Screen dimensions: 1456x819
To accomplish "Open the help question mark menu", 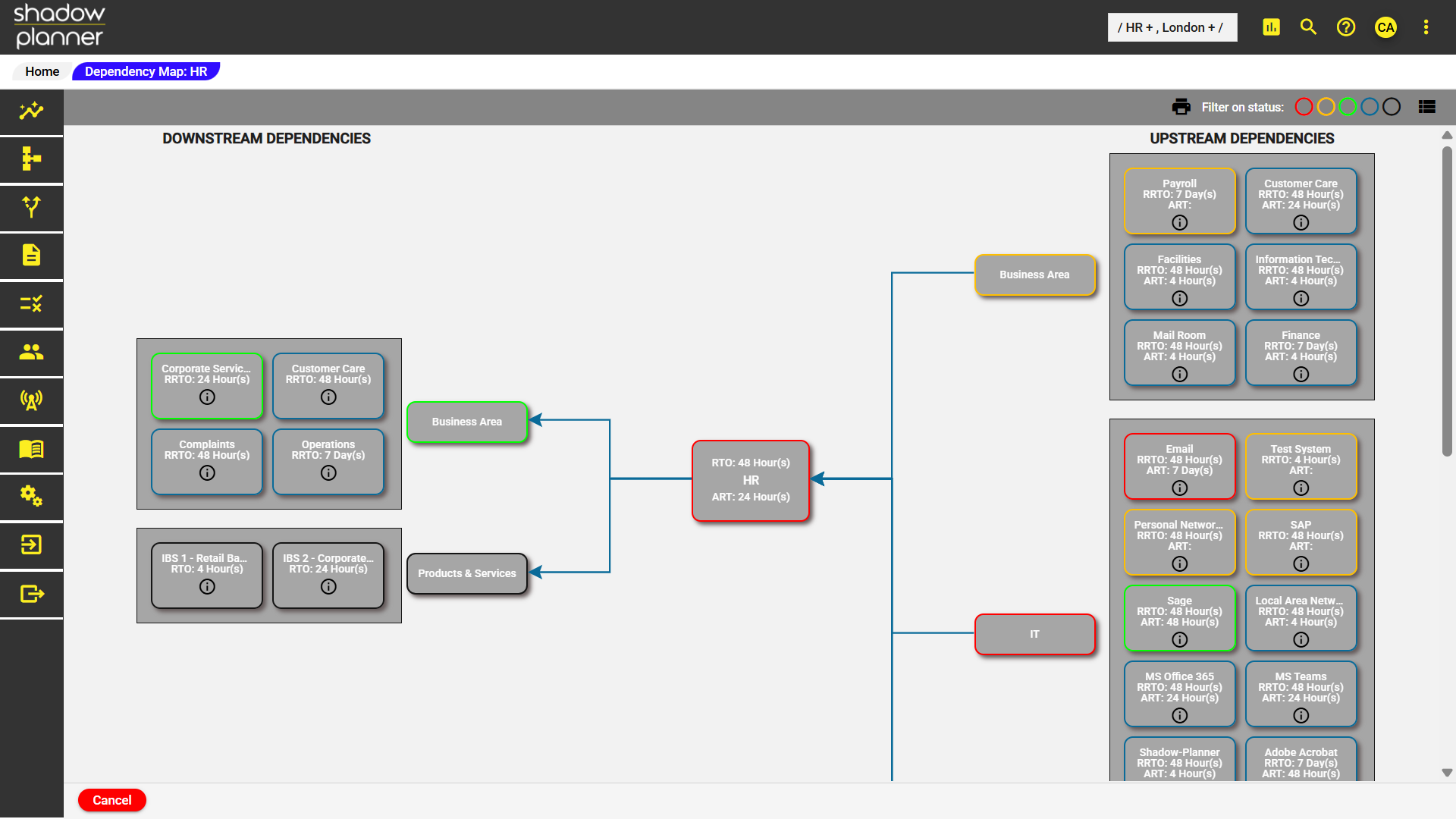I will point(1346,27).
